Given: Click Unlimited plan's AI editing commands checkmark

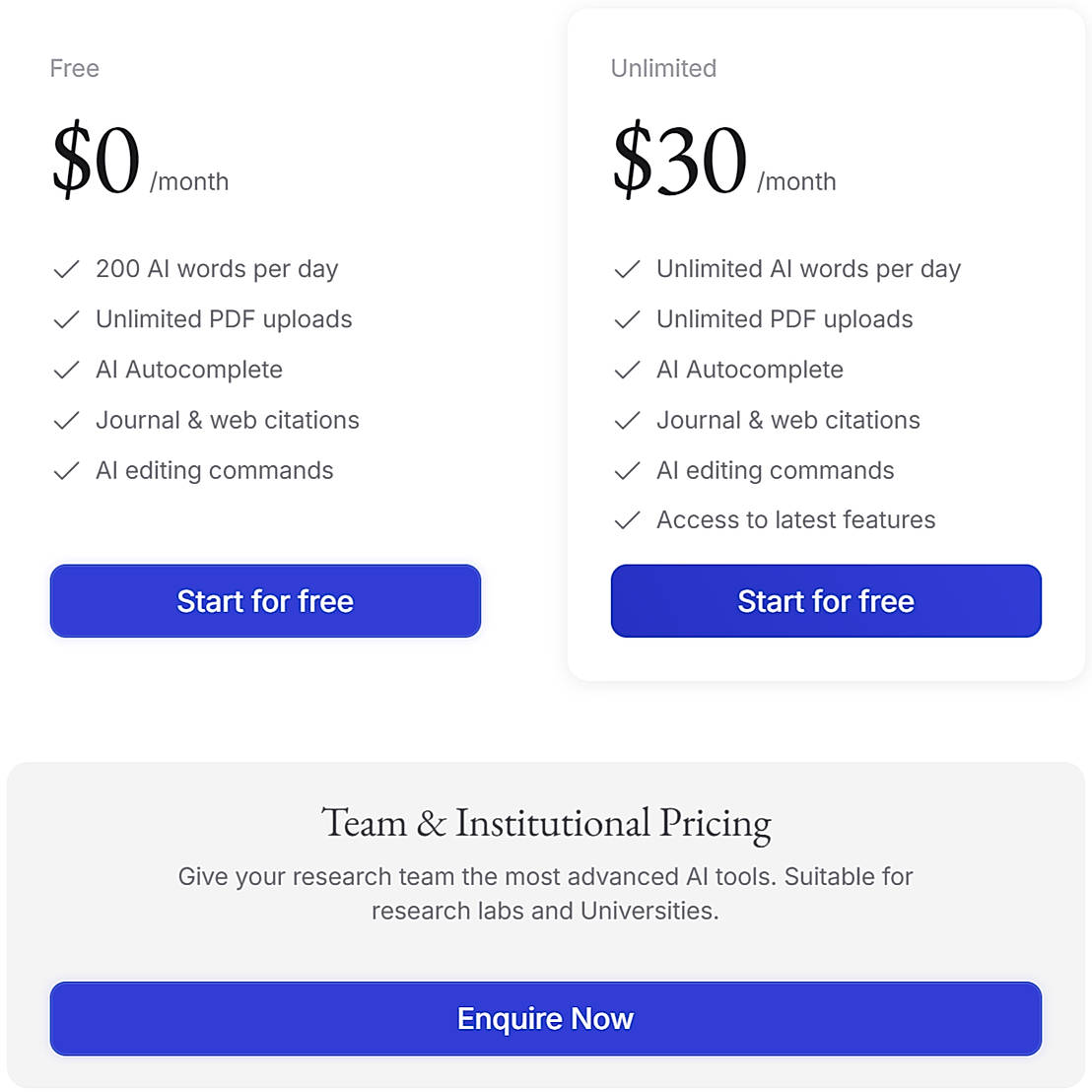Looking at the screenshot, I should click(x=627, y=471).
